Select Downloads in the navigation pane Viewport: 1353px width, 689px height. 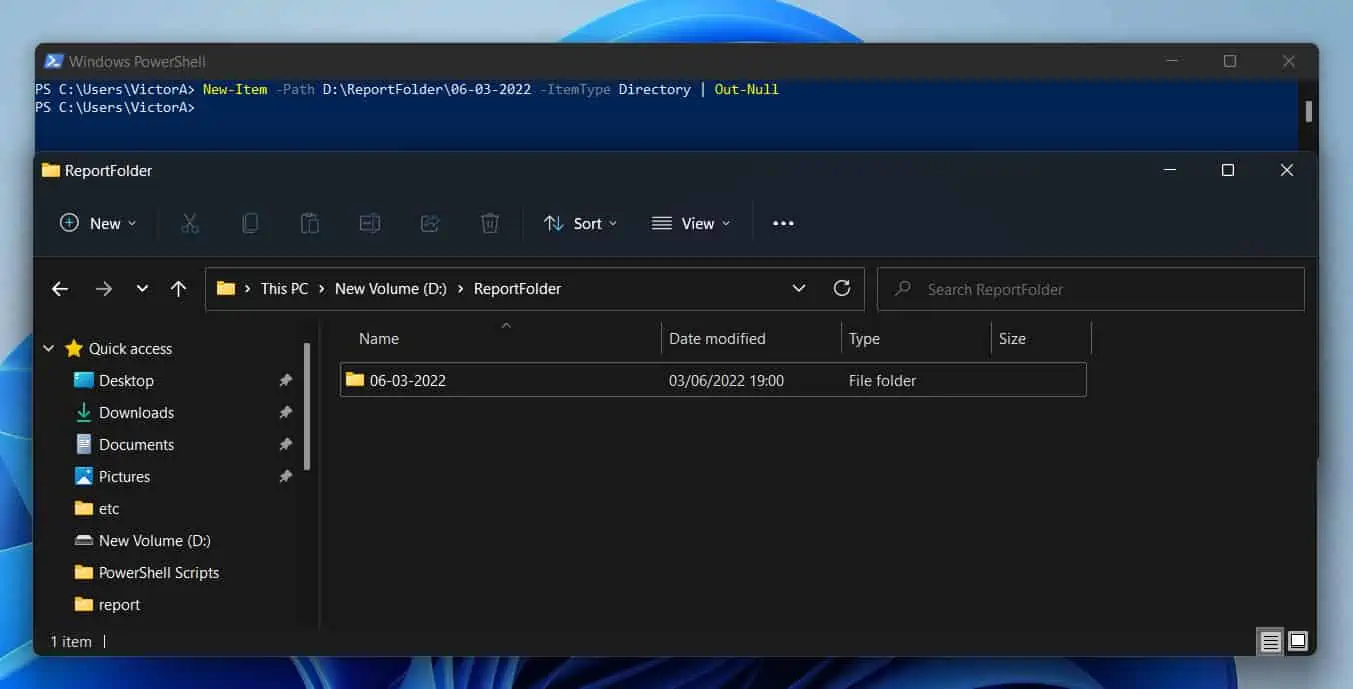tap(136, 413)
